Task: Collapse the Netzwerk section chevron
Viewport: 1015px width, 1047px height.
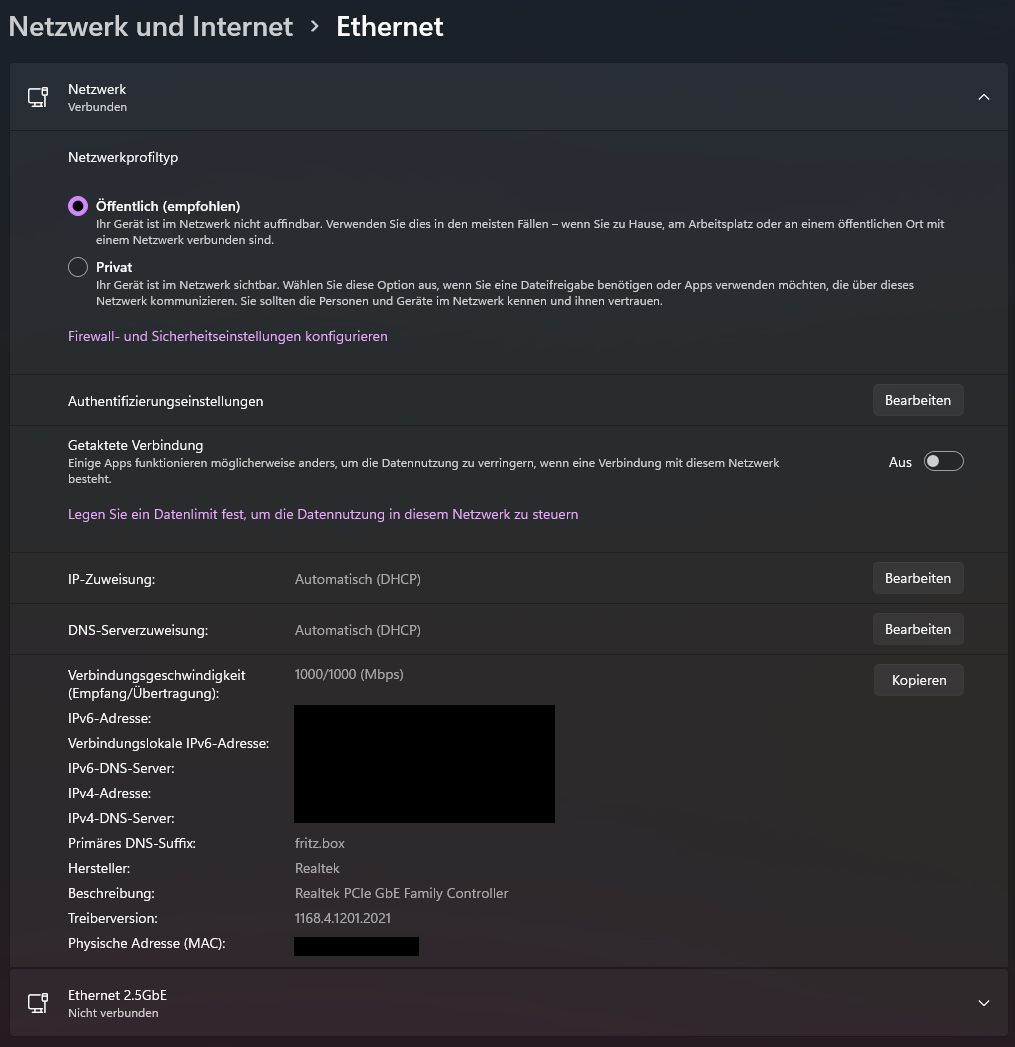Action: coord(983,97)
